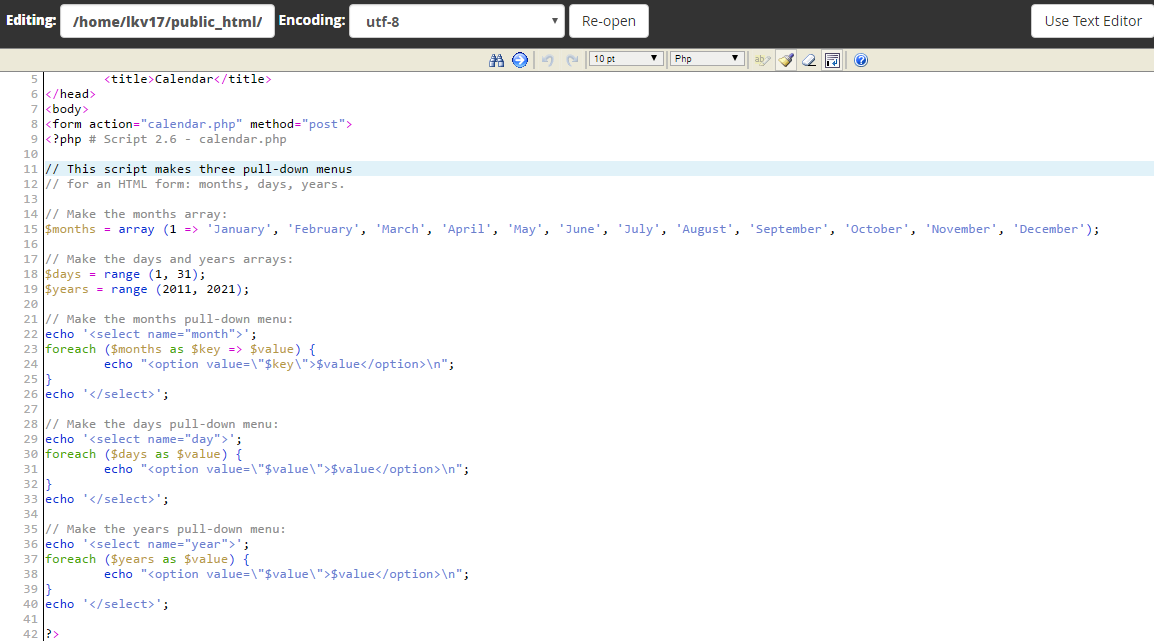Click the change smooth selection icon

(762, 60)
